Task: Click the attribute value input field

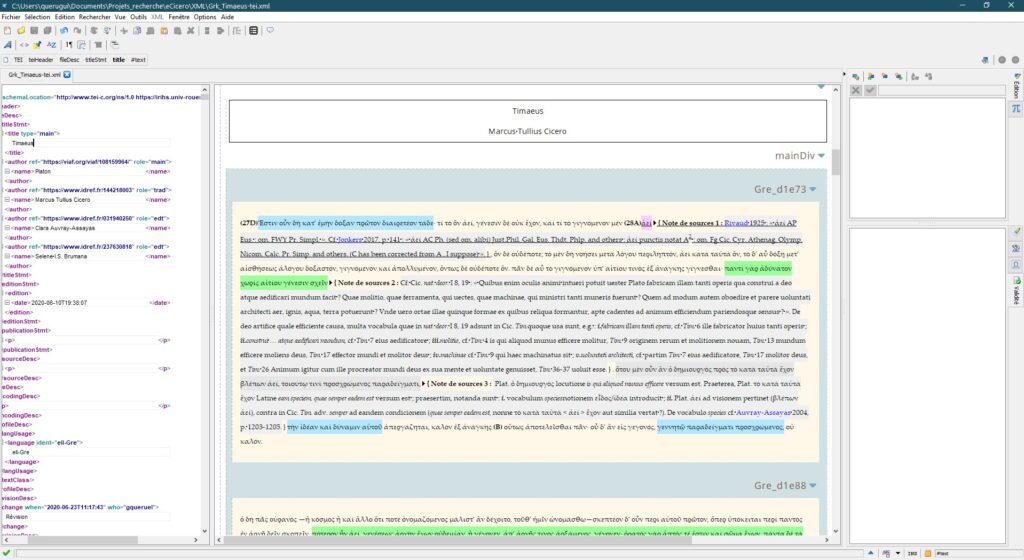Action: 941,90
